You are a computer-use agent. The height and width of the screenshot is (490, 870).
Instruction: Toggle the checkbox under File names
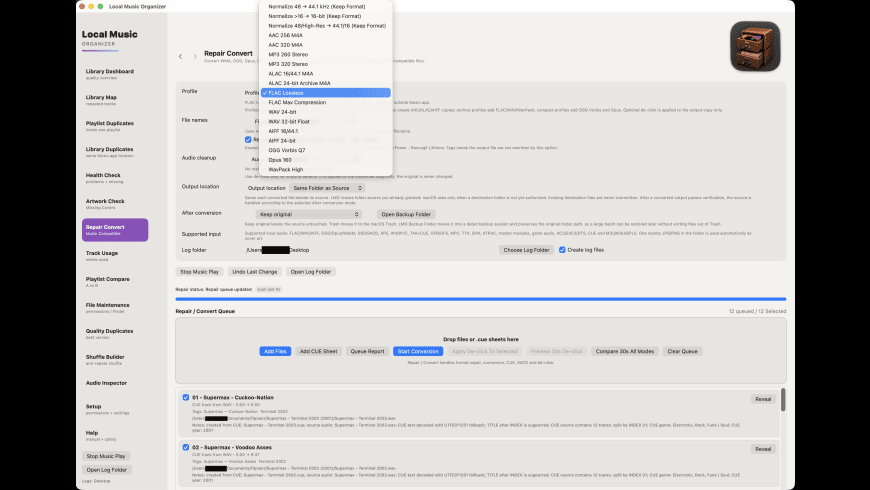click(x=248, y=139)
